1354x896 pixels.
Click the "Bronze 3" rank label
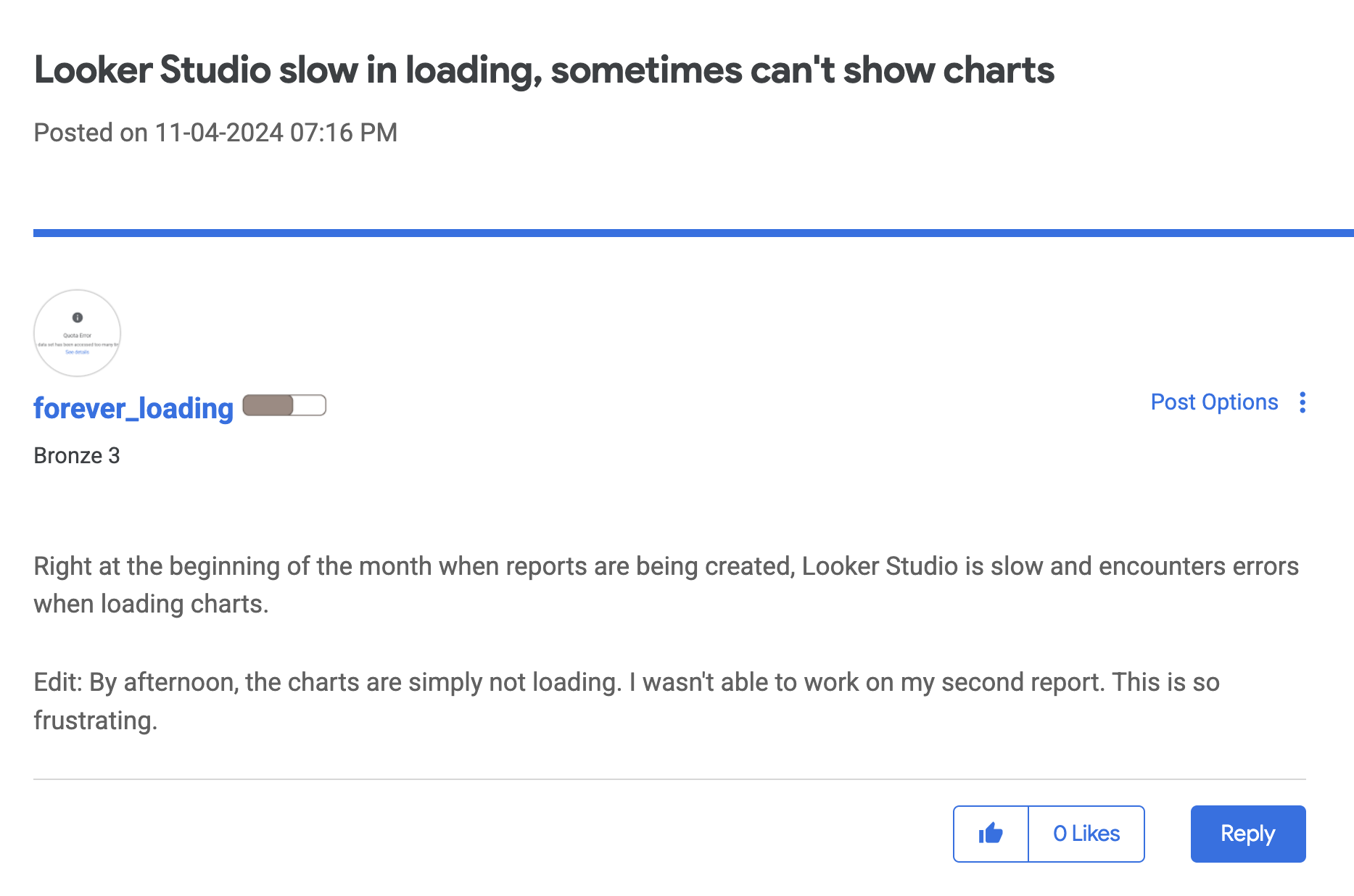tap(76, 455)
